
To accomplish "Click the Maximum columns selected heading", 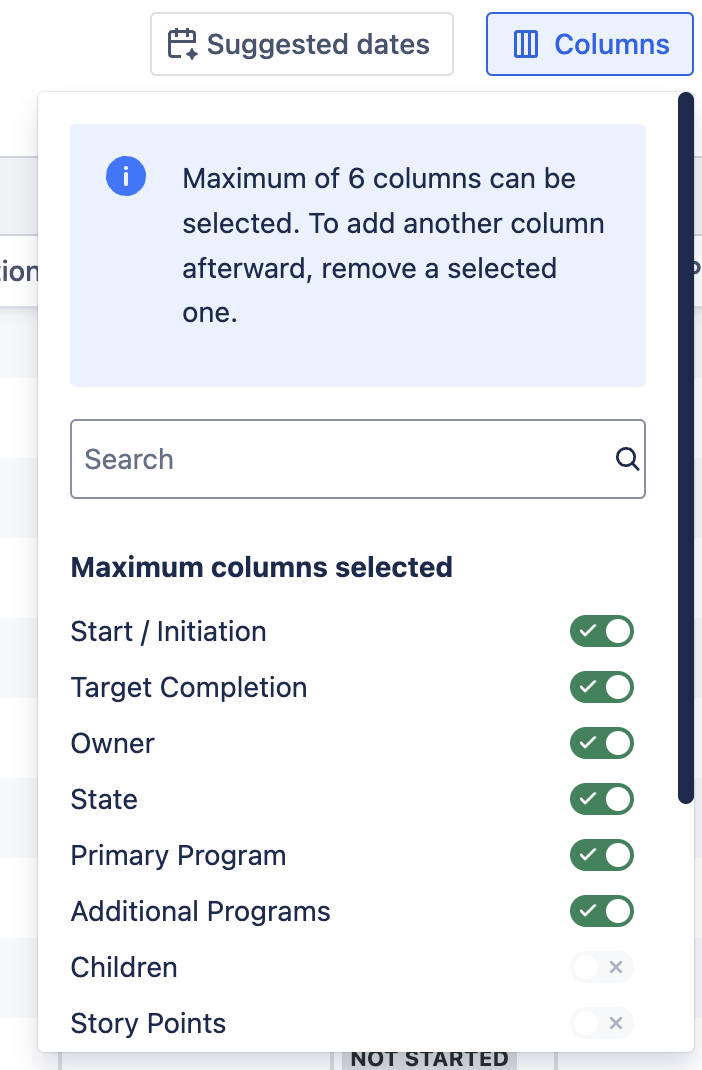I will coord(261,568).
